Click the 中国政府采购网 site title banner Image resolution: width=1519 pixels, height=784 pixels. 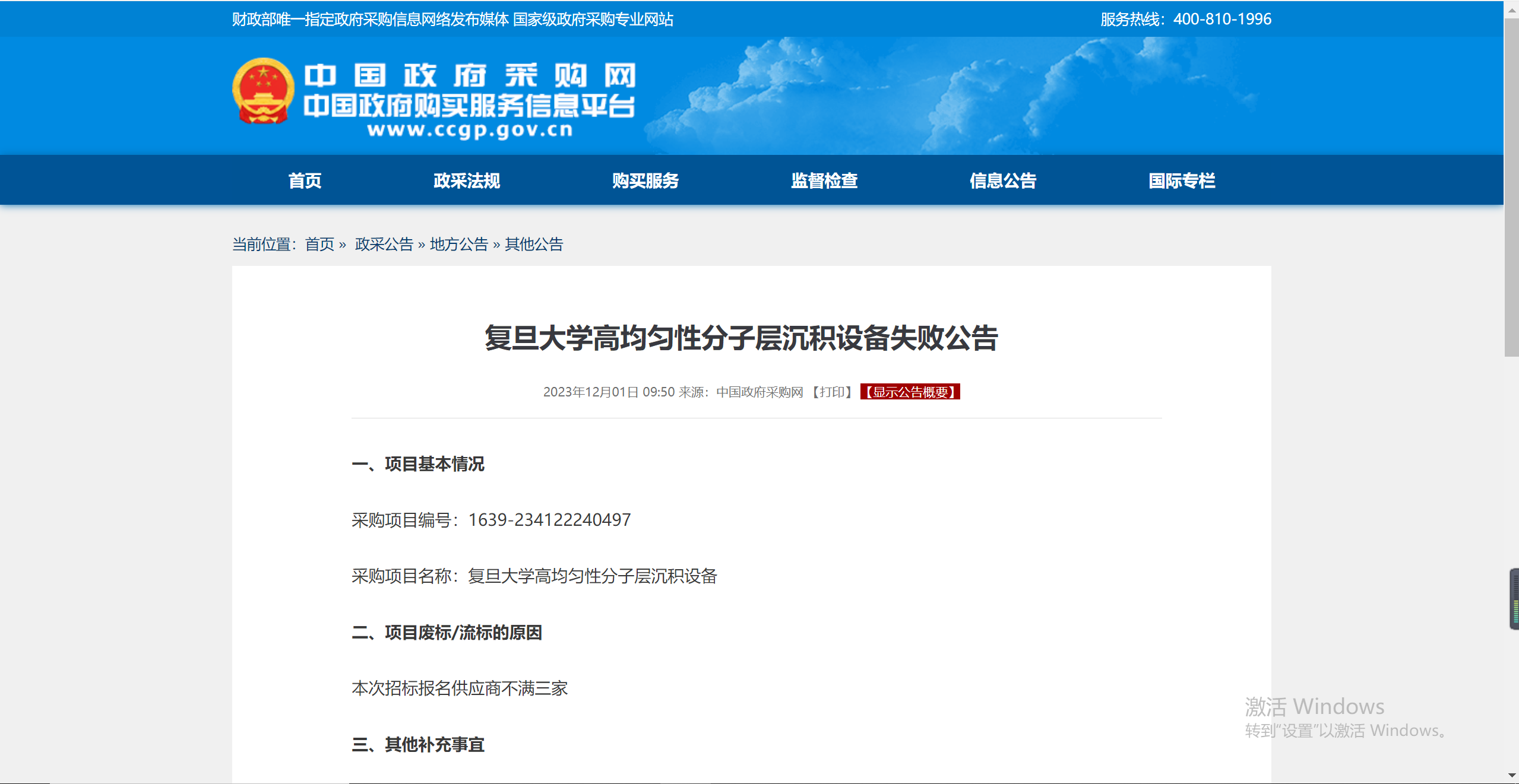click(x=469, y=76)
